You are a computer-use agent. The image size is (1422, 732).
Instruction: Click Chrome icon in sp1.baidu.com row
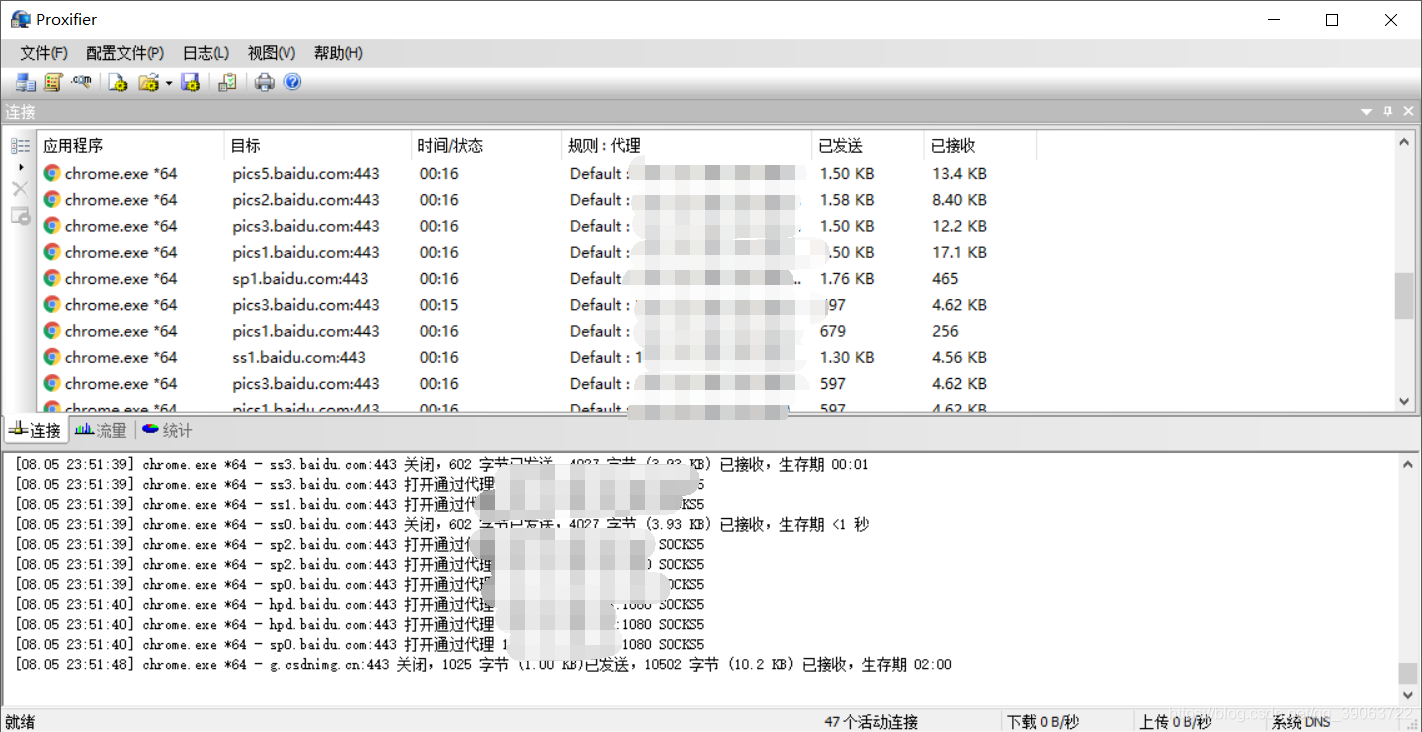[52, 278]
